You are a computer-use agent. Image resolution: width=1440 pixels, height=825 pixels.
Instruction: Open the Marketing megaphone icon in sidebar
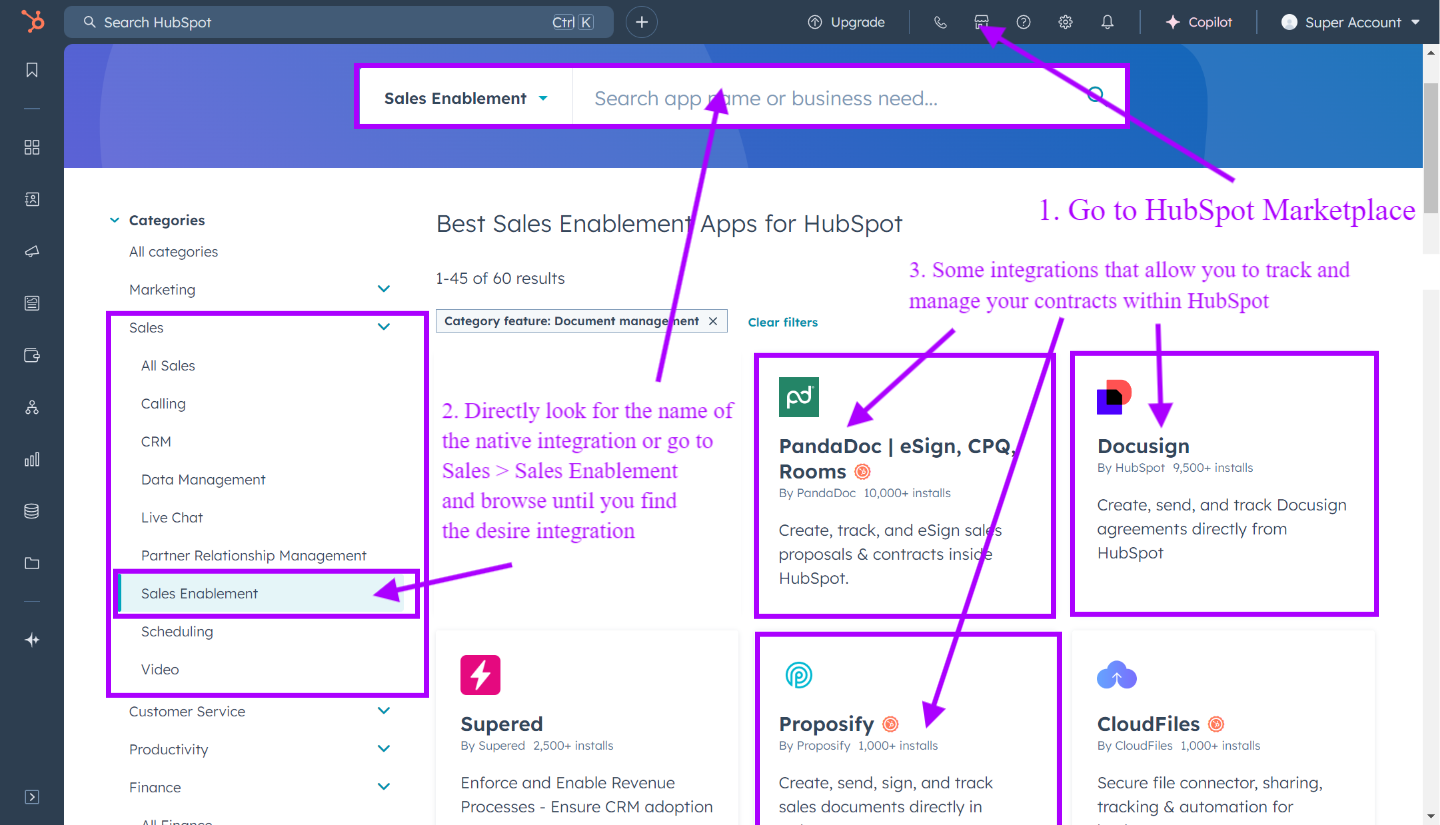click(x=31, y=251)
